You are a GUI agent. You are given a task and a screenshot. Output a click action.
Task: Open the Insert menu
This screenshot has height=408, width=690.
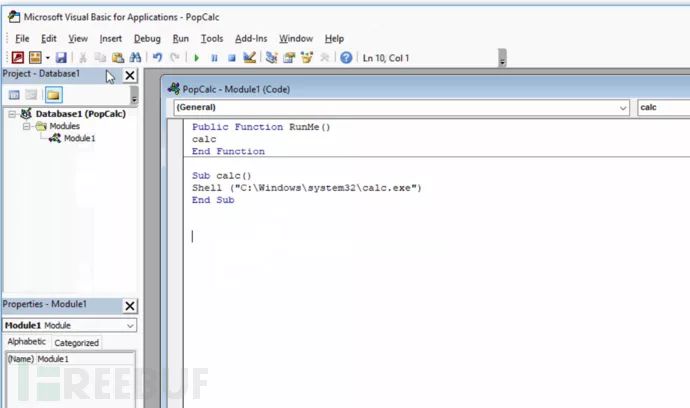click(x=110, y=39)
